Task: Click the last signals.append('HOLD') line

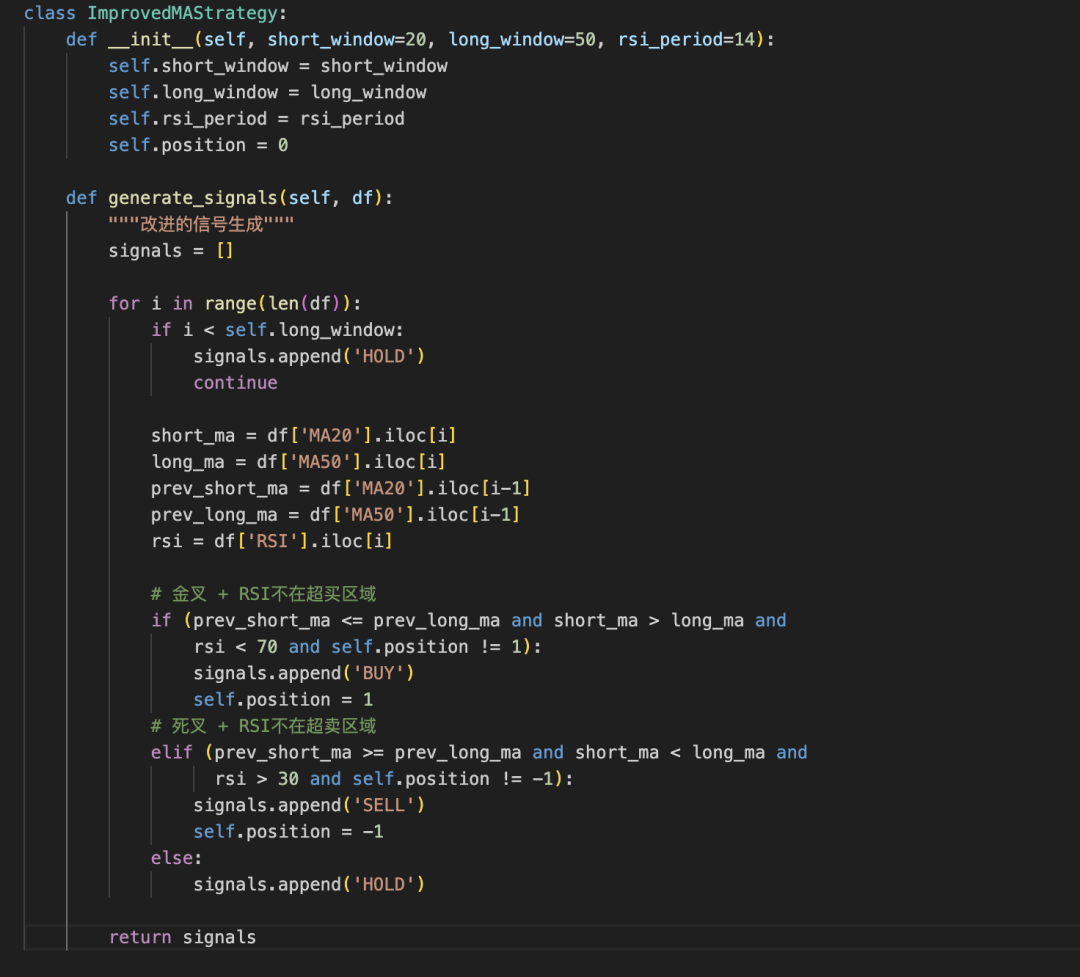Action: pyautogui.click(x=309, y=885)
